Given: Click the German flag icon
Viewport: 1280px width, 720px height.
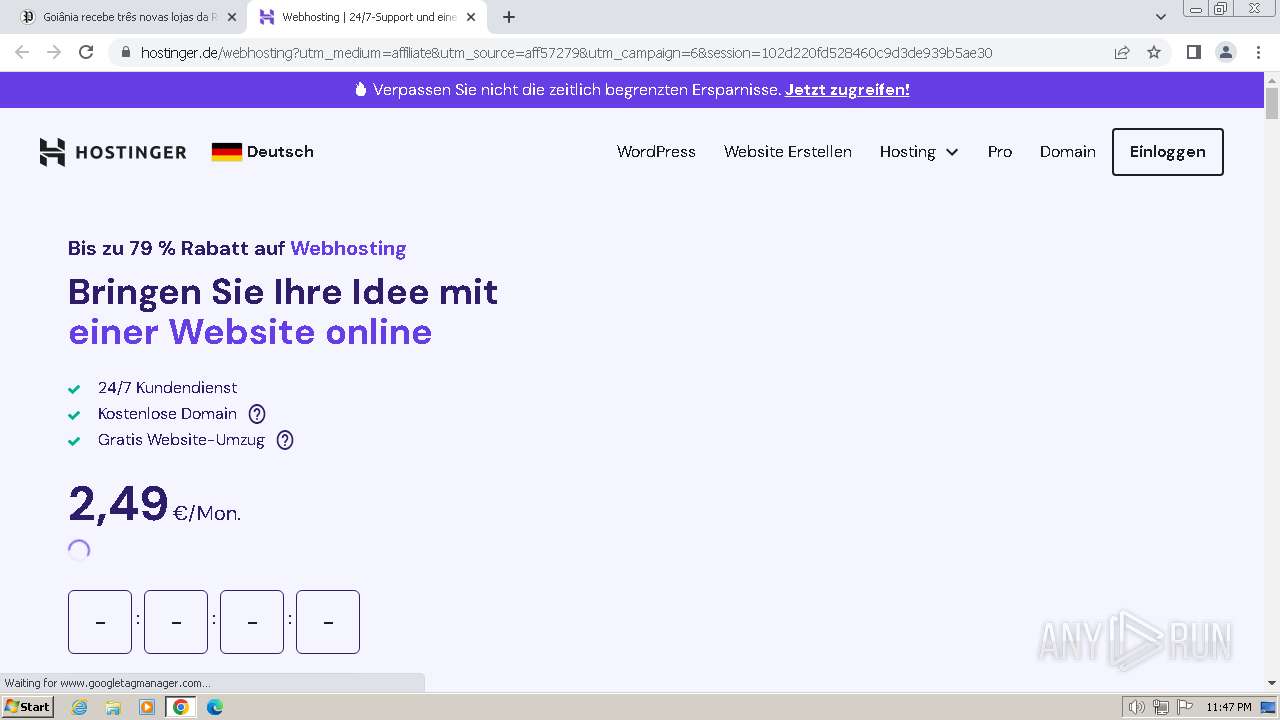Looking at the screenshot, I should [x=227, y=152].
